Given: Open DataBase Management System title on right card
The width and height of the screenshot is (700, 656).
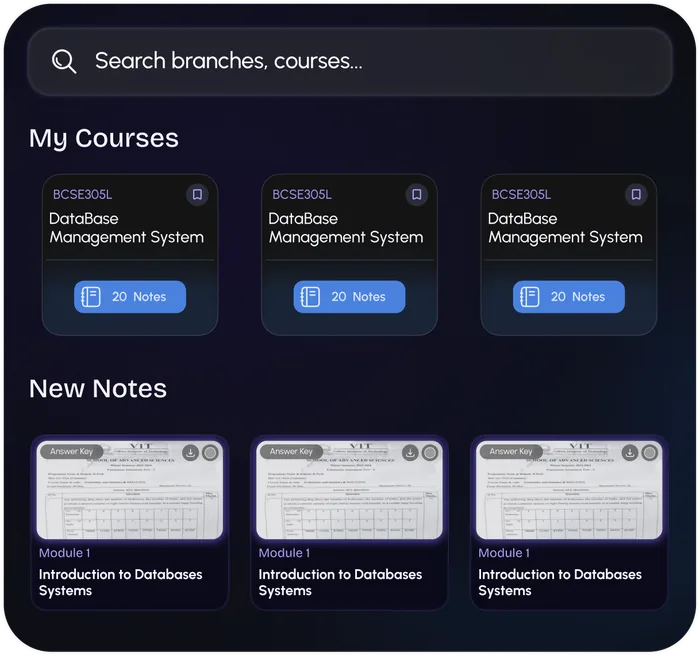Looking at the screenshot, I should (x=565, y=228).
